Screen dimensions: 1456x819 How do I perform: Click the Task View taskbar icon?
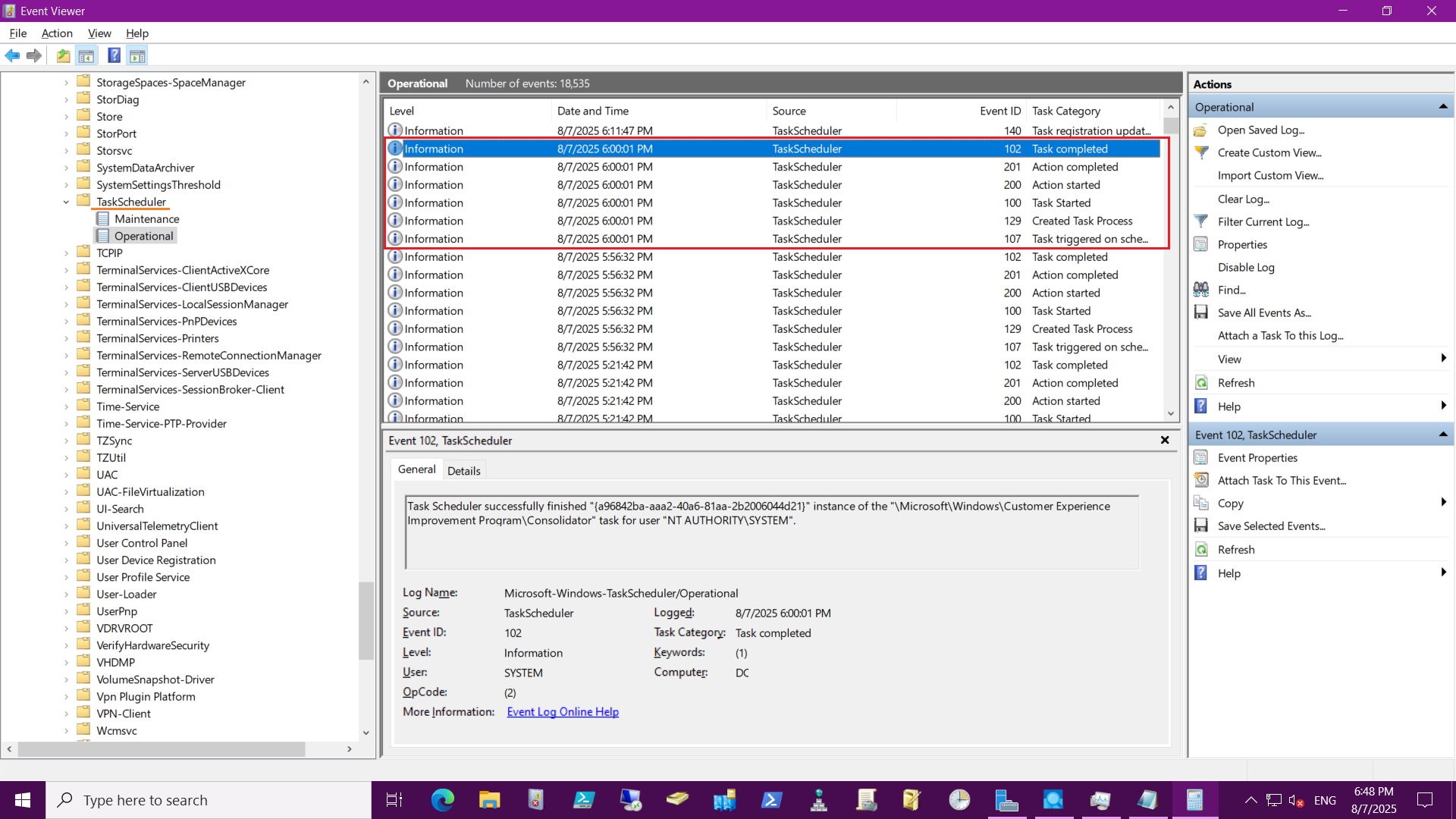coord(394,800)
